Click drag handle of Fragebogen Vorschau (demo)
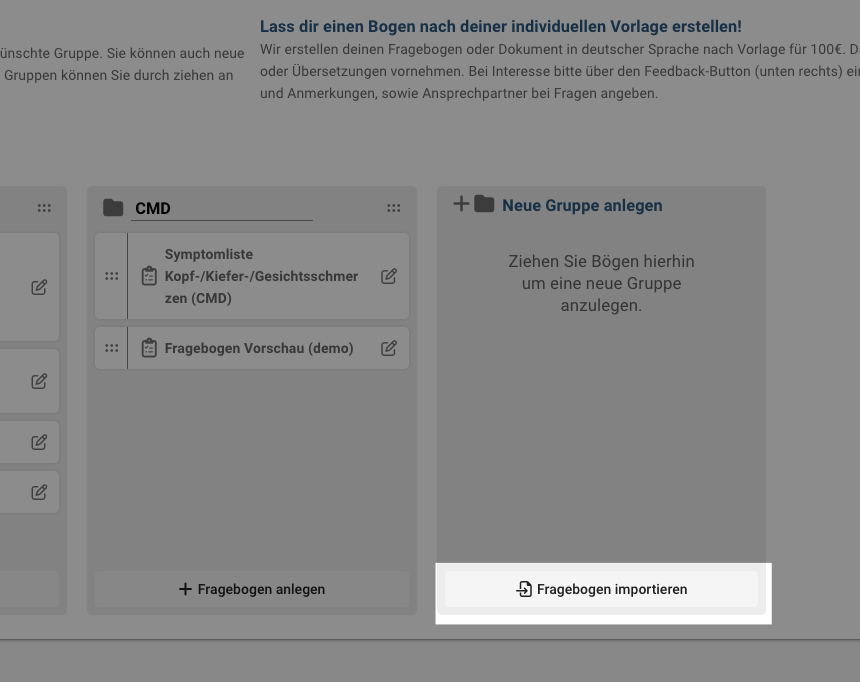The width and height of the screenshot is (860, 682). coord(111,348)
